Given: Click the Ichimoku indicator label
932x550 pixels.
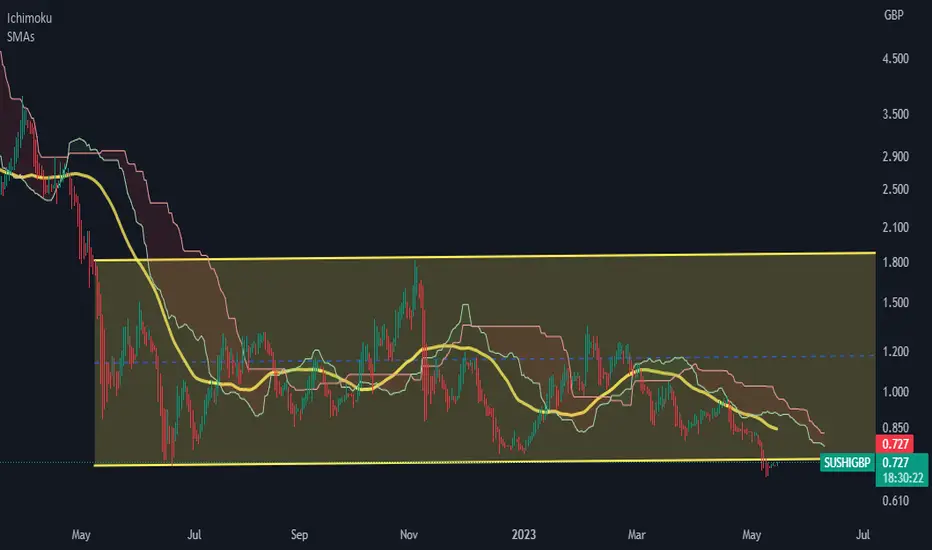Looking at the screenshot, I should (29, 18).
